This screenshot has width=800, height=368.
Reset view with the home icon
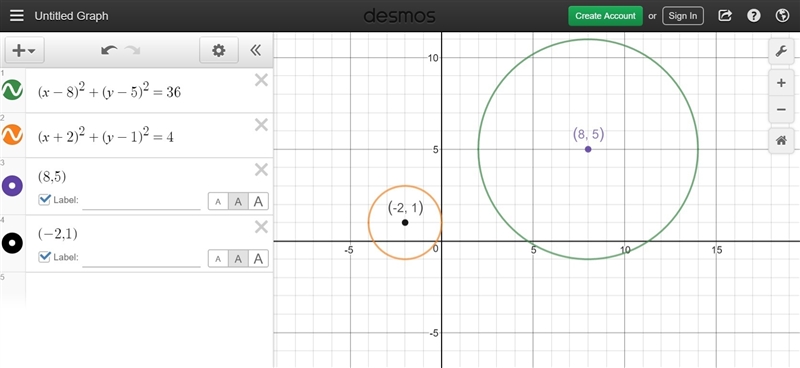[781, 141]
